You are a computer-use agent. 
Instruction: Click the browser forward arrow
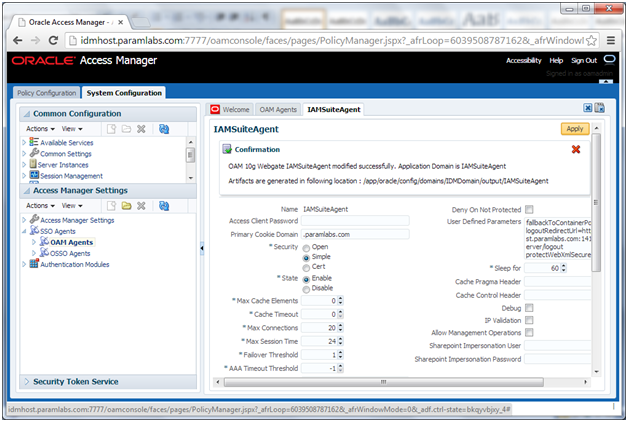tap(35, 40)
